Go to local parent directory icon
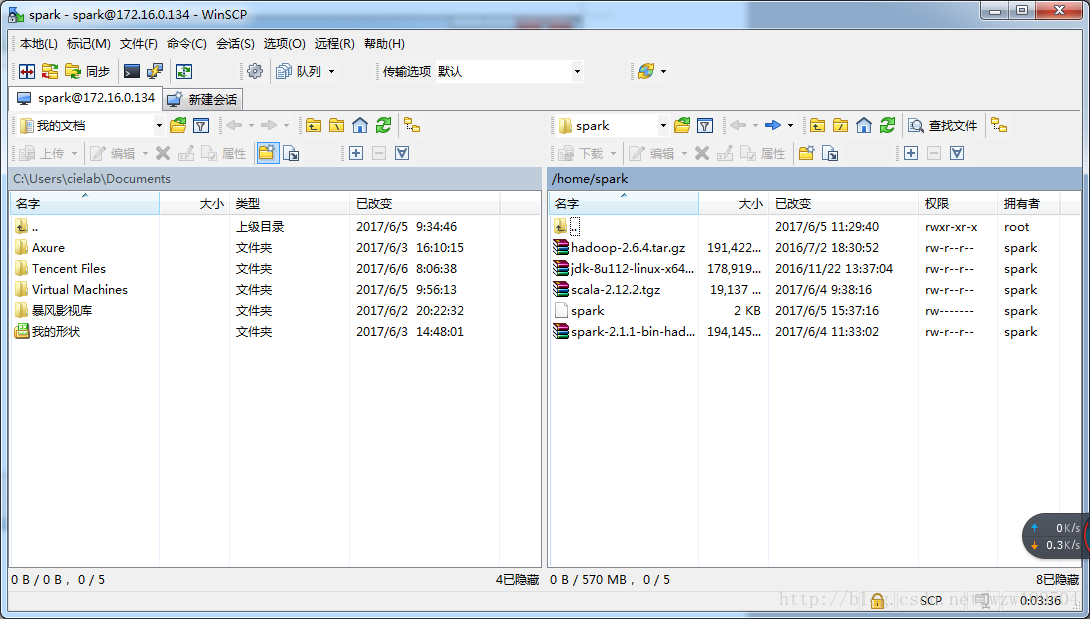Image resolution: width=1090 pixels, height=619 pixels. point(314,125)
